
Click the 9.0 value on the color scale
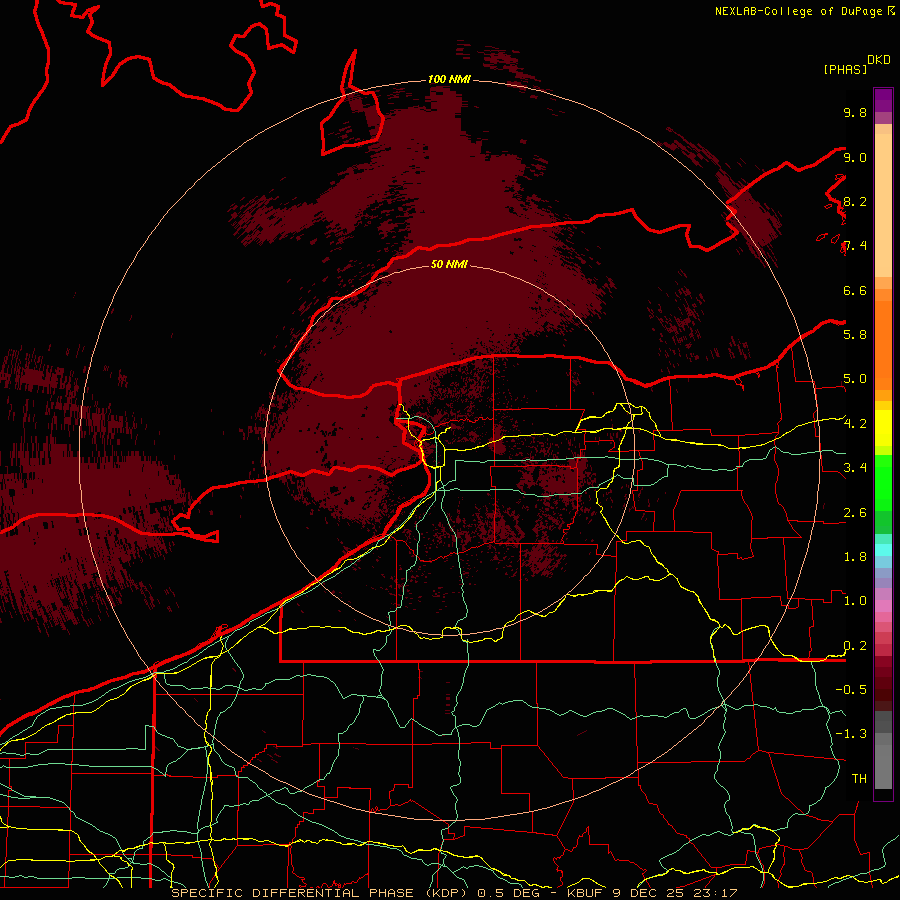855,158
